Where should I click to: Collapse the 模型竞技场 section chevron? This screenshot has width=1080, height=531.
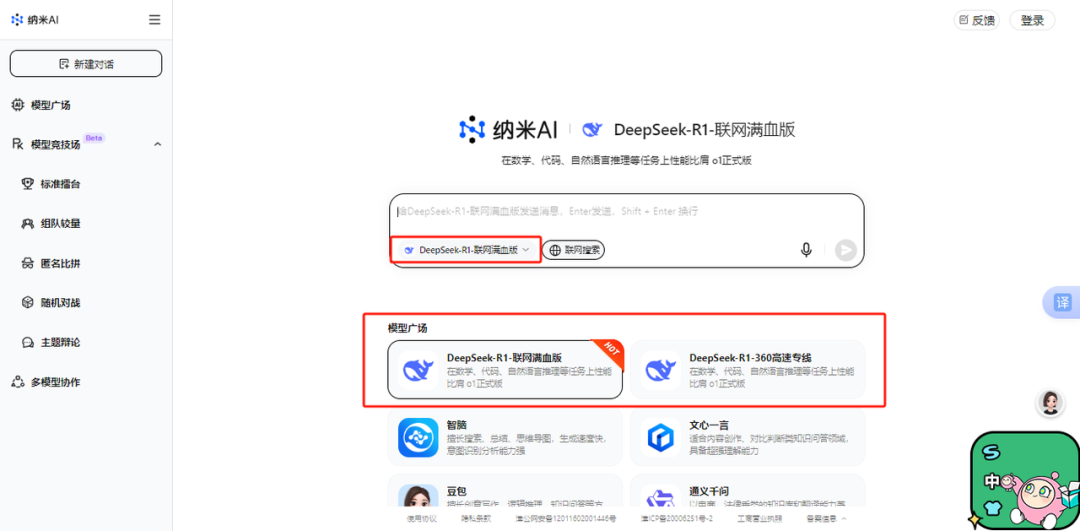(158, 144)
